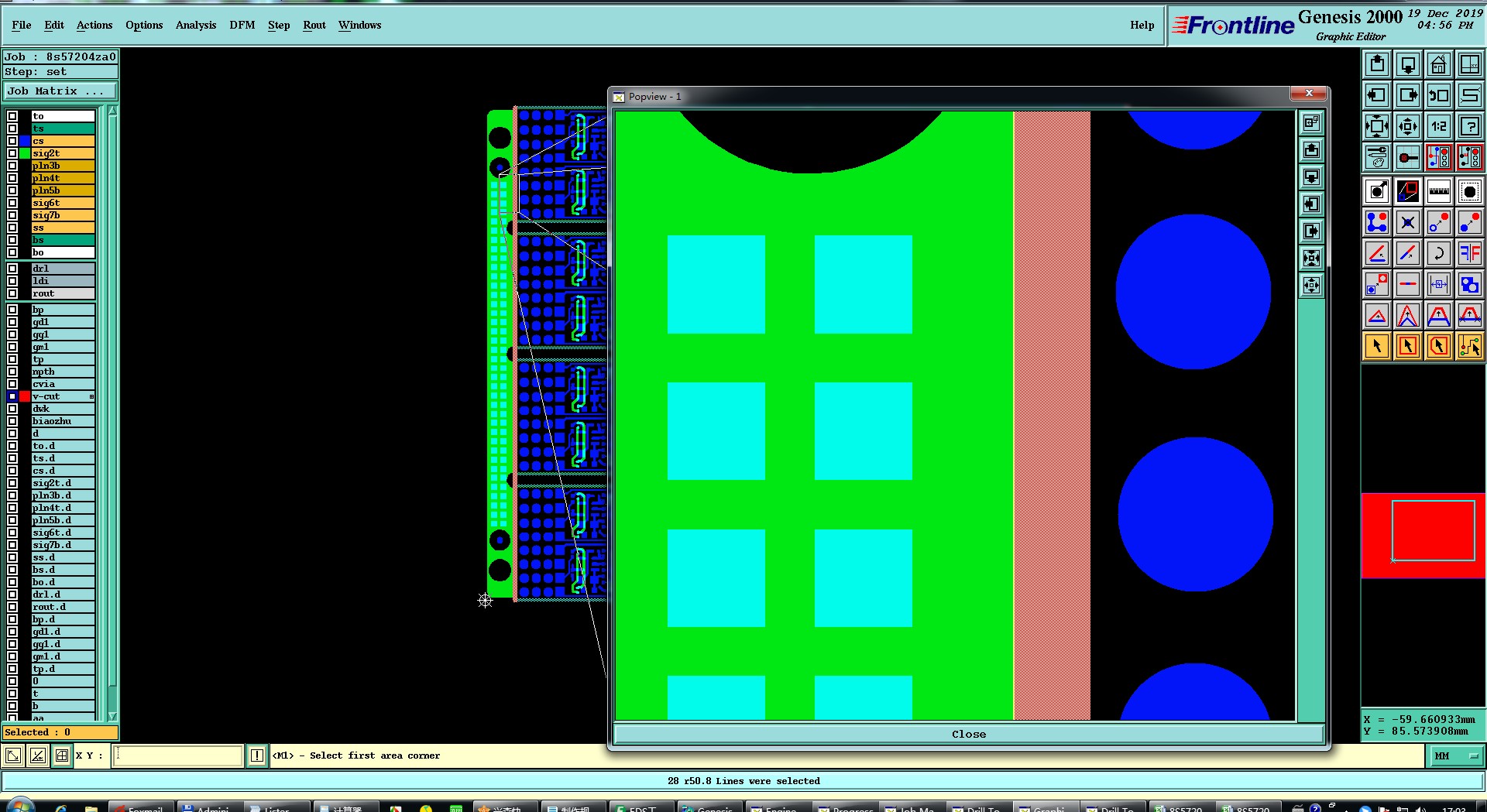Click the pan left icon in main toolbar

pos(1377,95)
